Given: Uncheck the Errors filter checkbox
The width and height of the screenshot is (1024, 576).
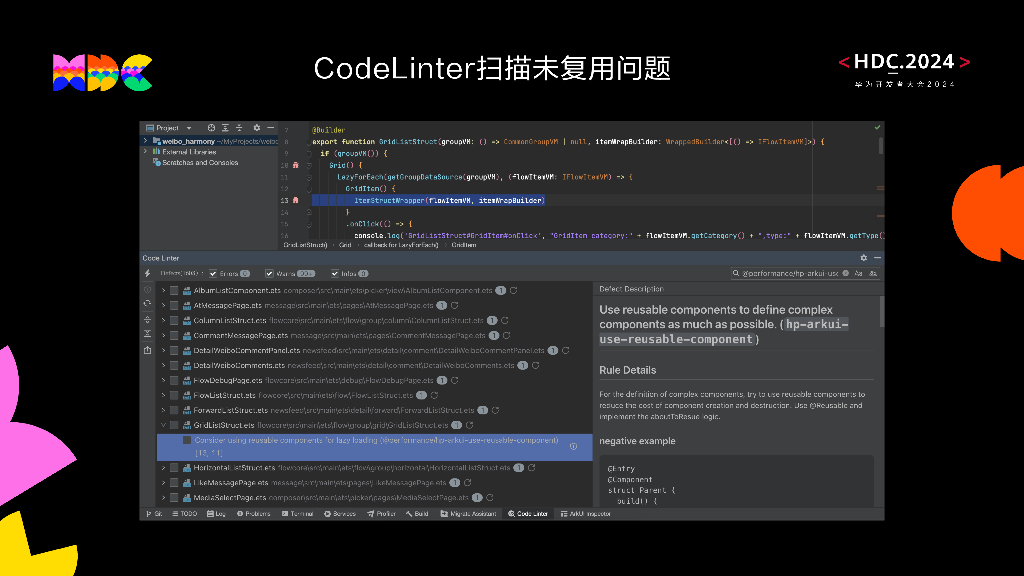Looking at the screenshot, I should 213,274.
